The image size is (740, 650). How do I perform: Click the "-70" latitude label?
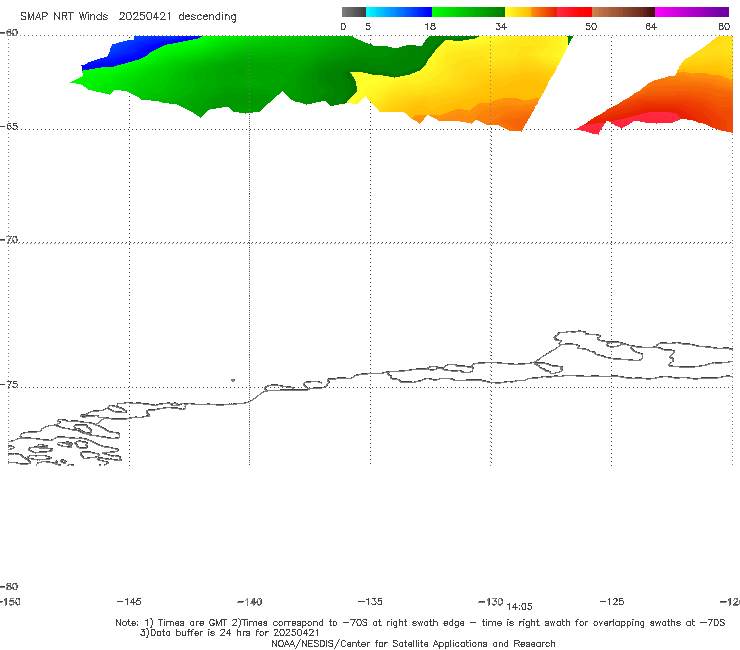9,240
